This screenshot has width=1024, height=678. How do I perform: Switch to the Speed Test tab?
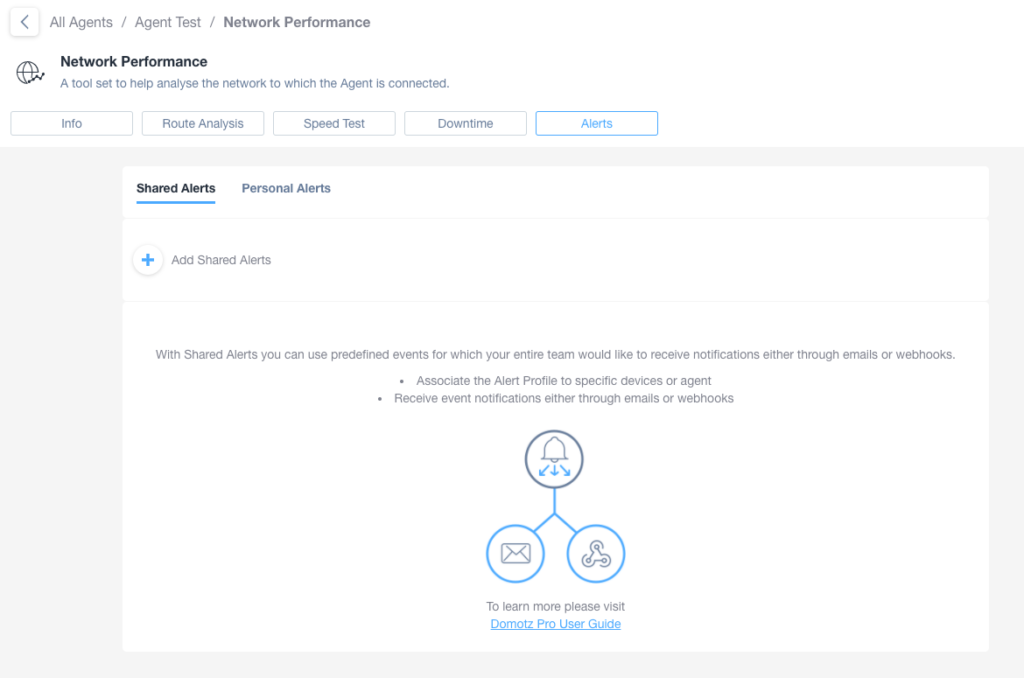[x=333, y=123]
